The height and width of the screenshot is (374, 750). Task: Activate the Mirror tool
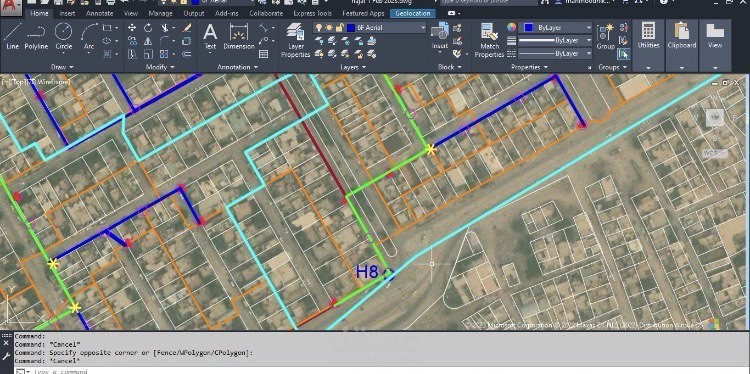tap(148, 41)
